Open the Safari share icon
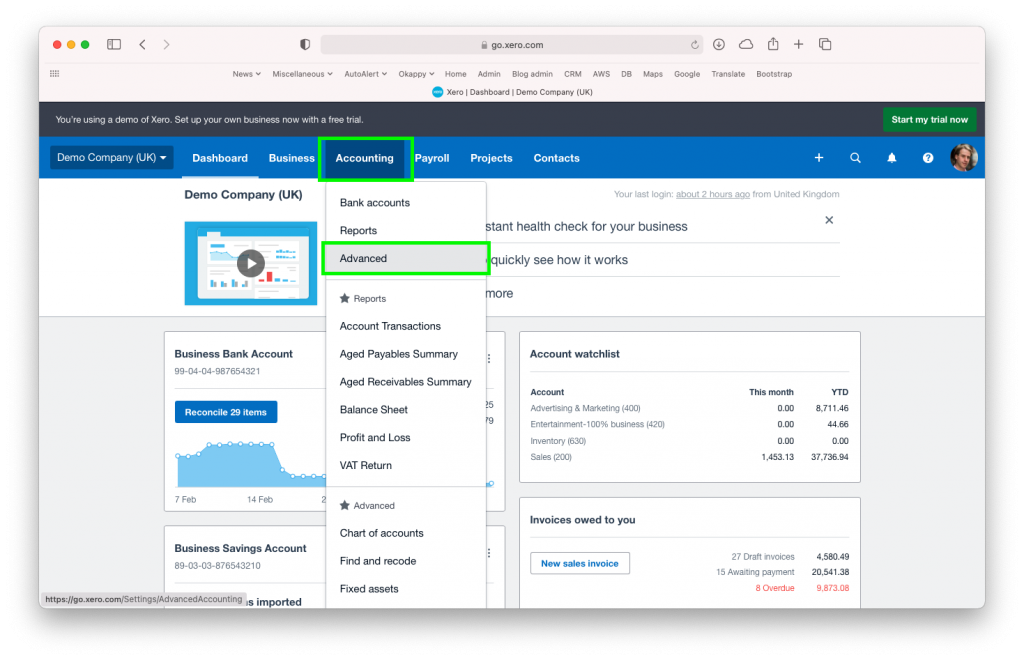1024x660 pixels. tap(773, 44)
